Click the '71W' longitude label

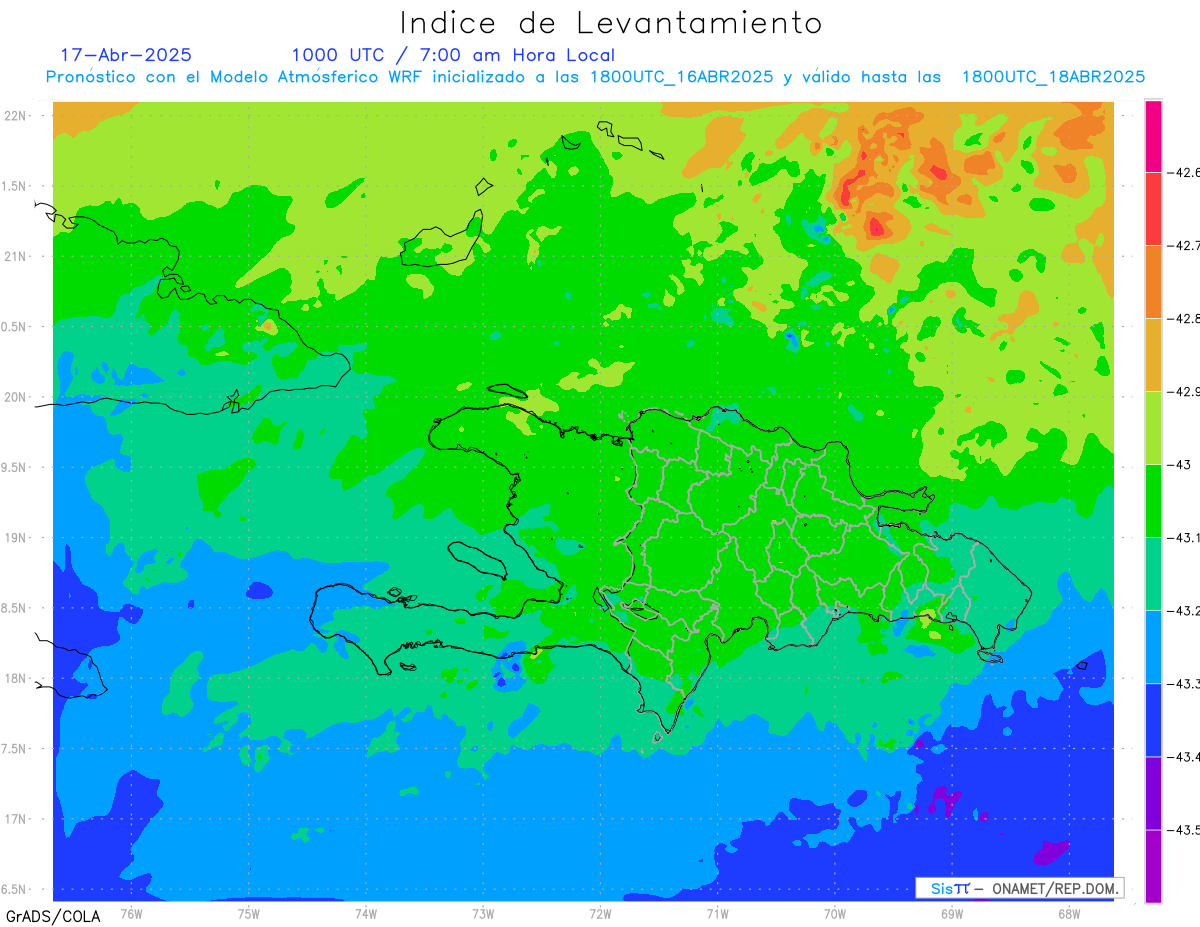717,913
